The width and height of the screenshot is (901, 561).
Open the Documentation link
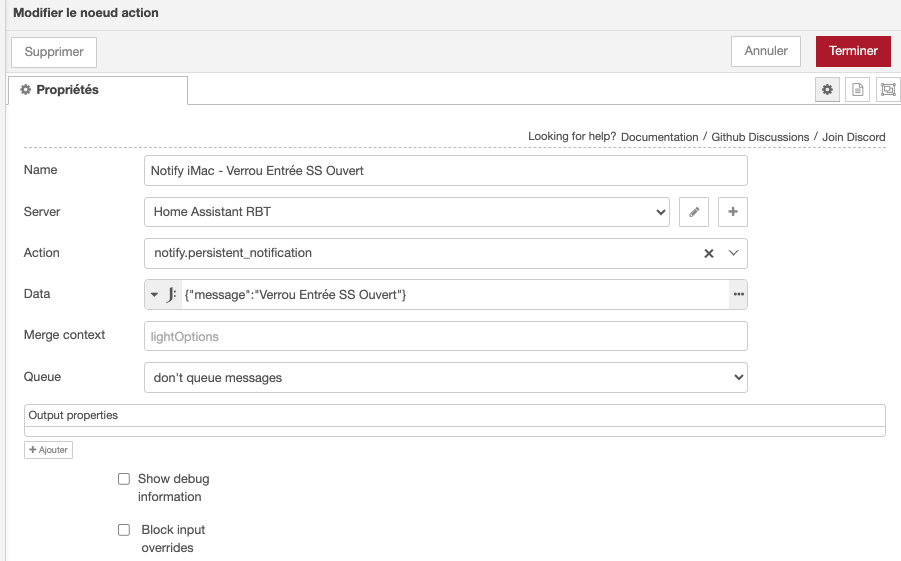(x=659, y=137)
